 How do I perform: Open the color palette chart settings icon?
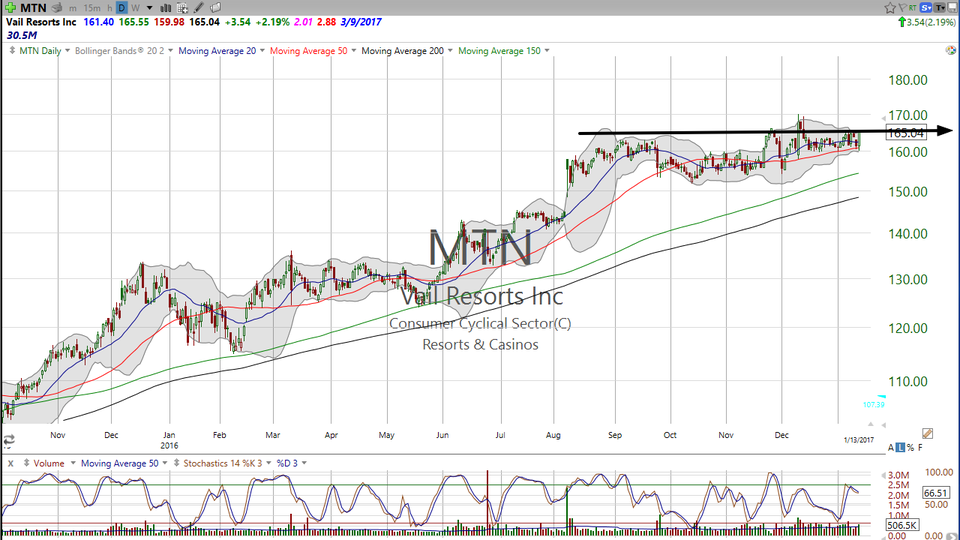coord(950,50)
